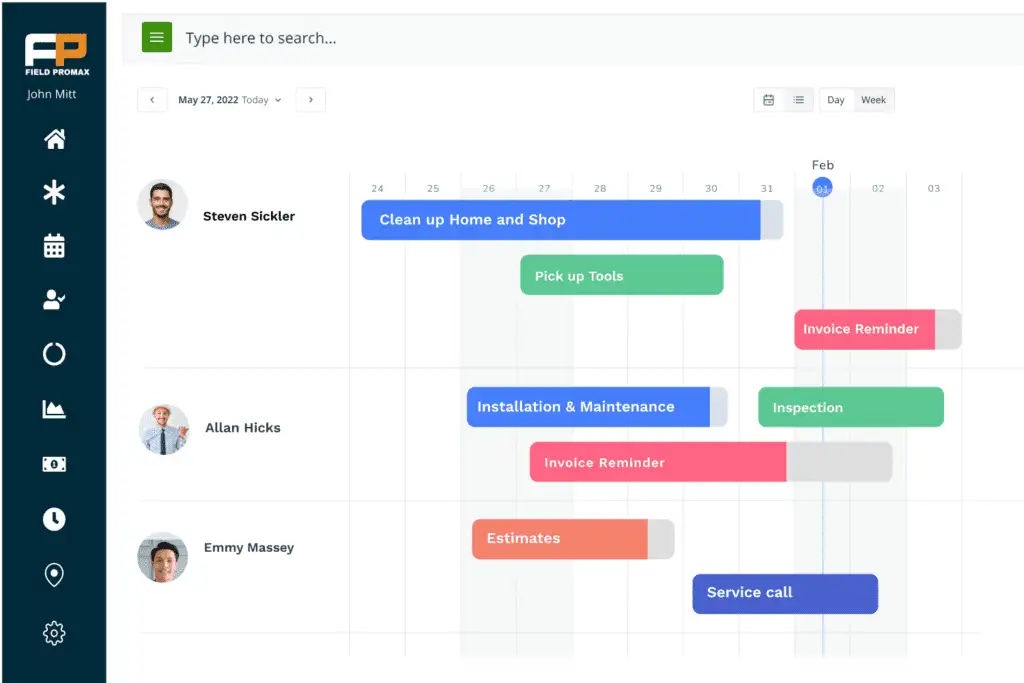Open the settings gear icon
1024x683 pixels.
[x=54, y=633]
